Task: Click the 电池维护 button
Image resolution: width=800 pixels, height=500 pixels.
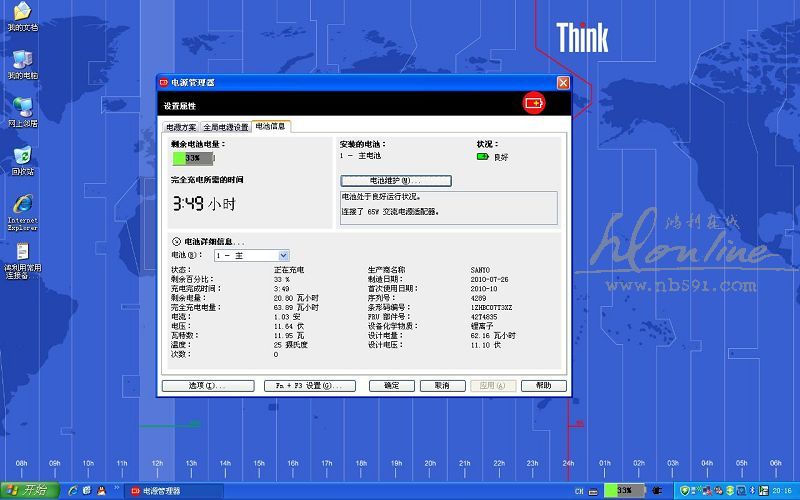Action: [396, 180]
